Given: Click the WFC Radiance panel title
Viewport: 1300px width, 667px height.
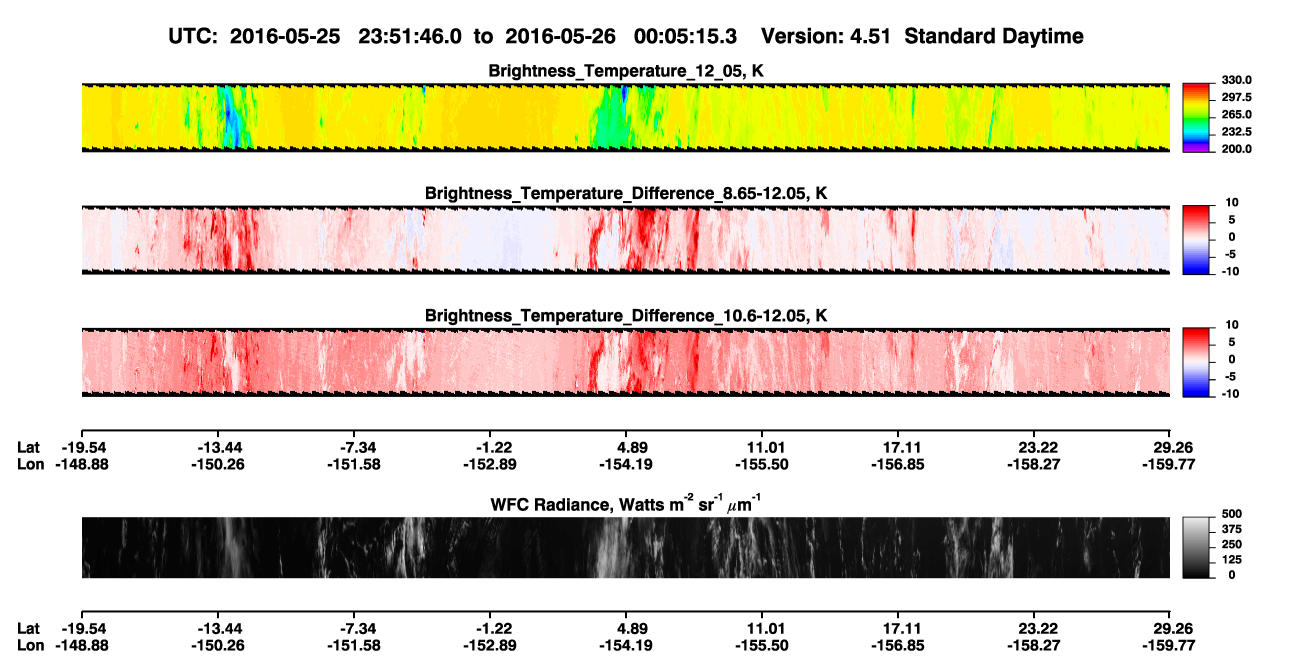Looking at the screenshot, I should coord(626,504).
